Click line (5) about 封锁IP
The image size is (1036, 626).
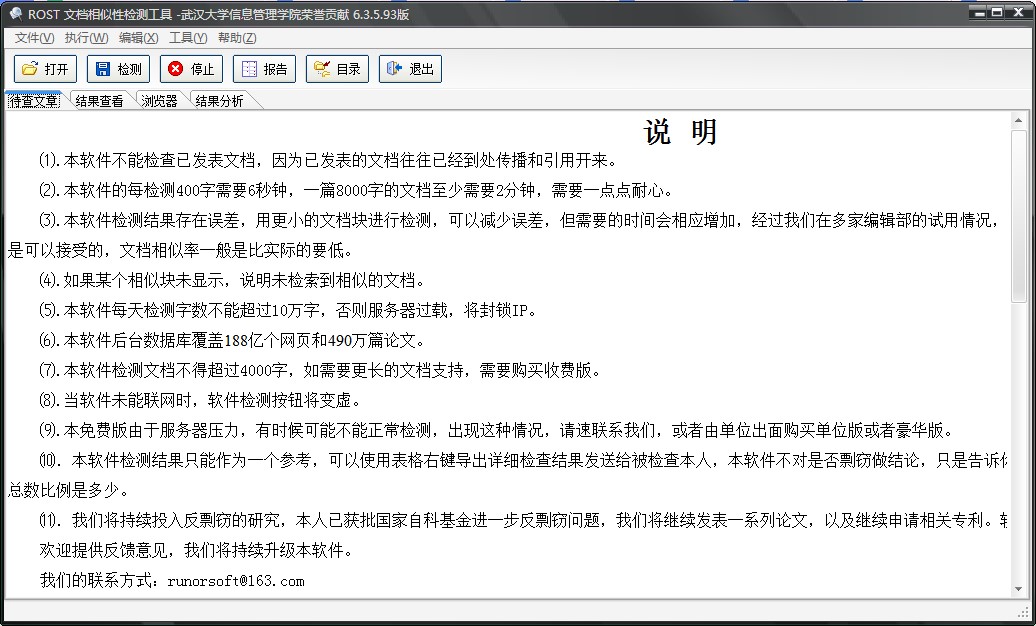point(288,311)
